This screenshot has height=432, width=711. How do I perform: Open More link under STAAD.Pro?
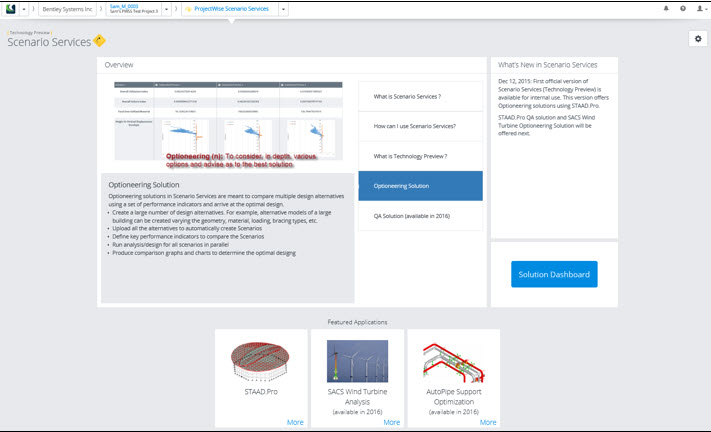coord(295,422)
